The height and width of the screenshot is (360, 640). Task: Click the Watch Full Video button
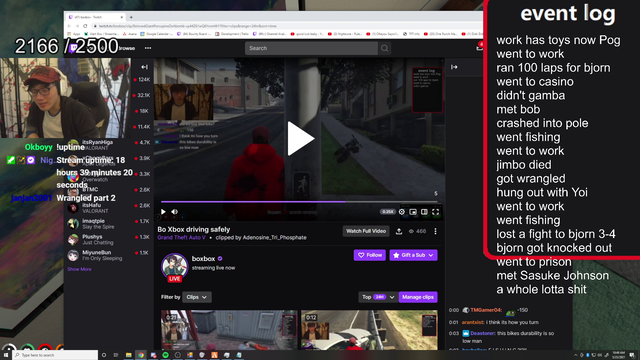click(366, 231)
